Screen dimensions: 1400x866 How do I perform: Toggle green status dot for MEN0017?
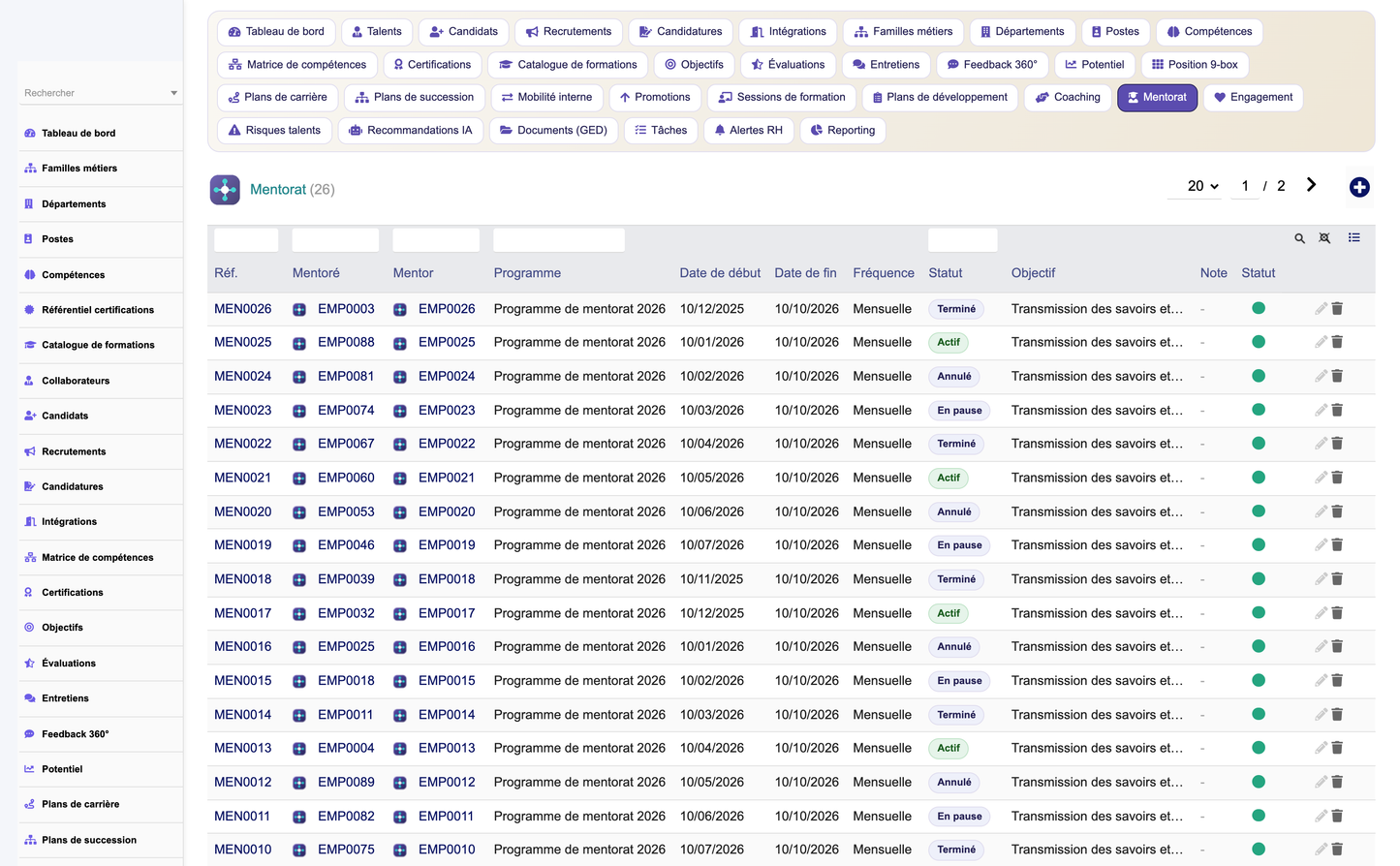coord(1259,612)
